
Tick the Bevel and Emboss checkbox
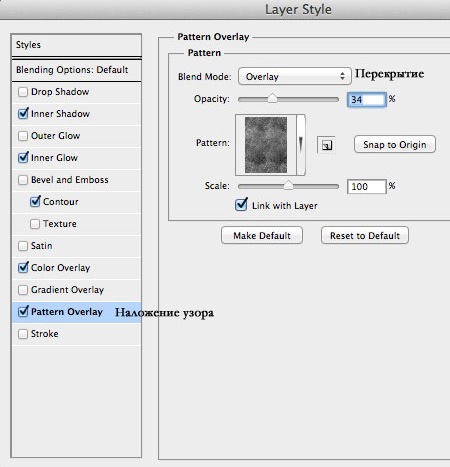pos(23,180)
